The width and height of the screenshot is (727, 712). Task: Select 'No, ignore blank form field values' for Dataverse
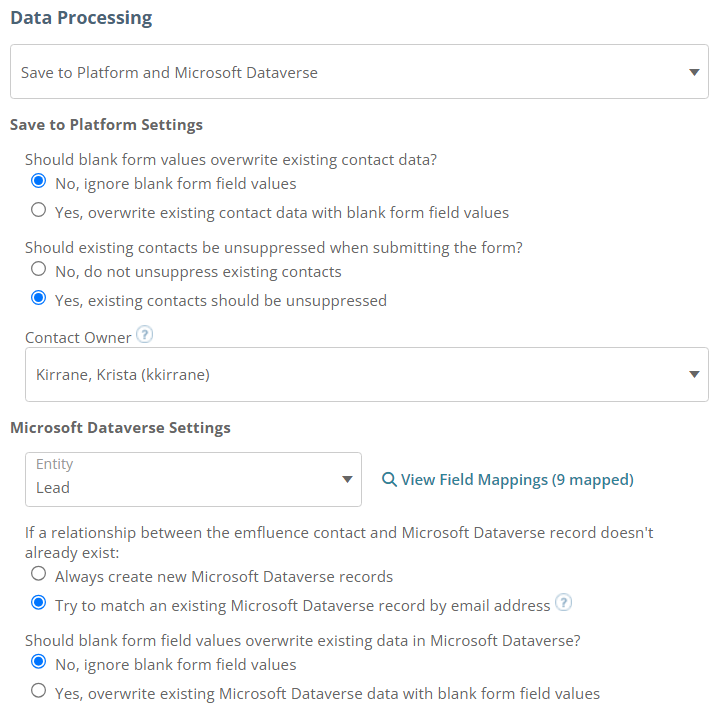(x=38, y=662)
